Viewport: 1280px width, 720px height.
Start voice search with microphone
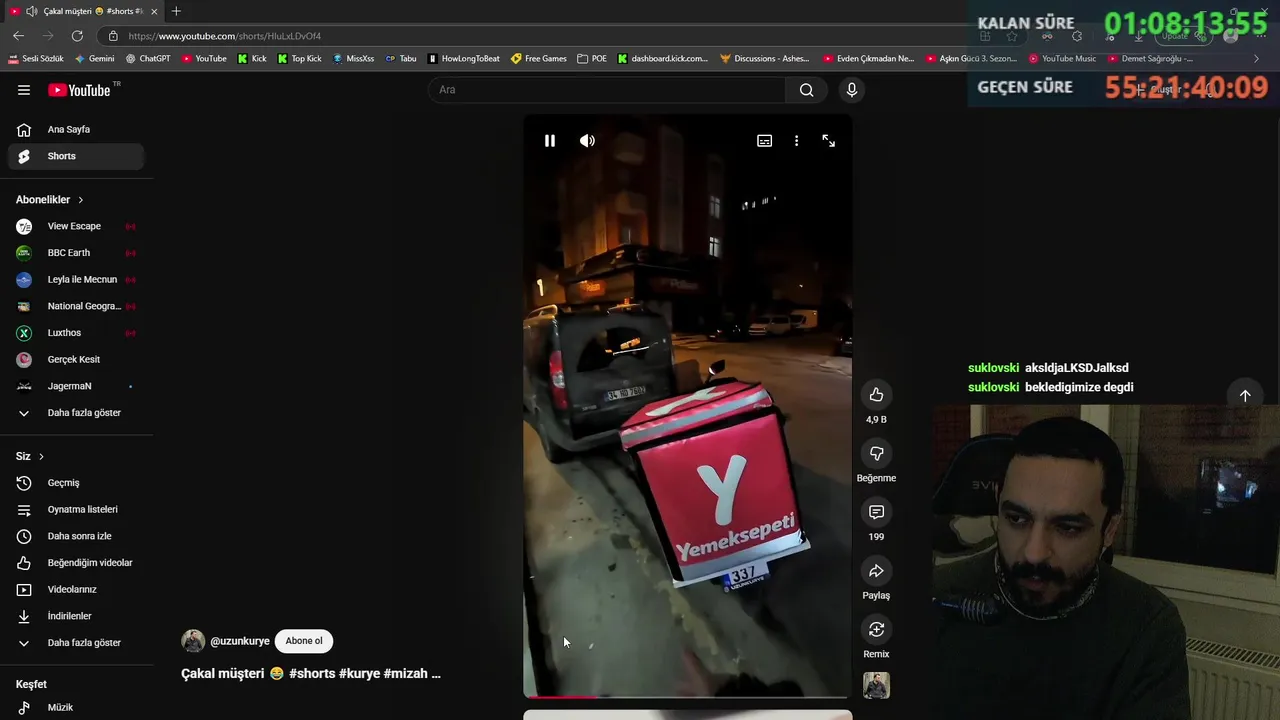(x=851, y=90)
